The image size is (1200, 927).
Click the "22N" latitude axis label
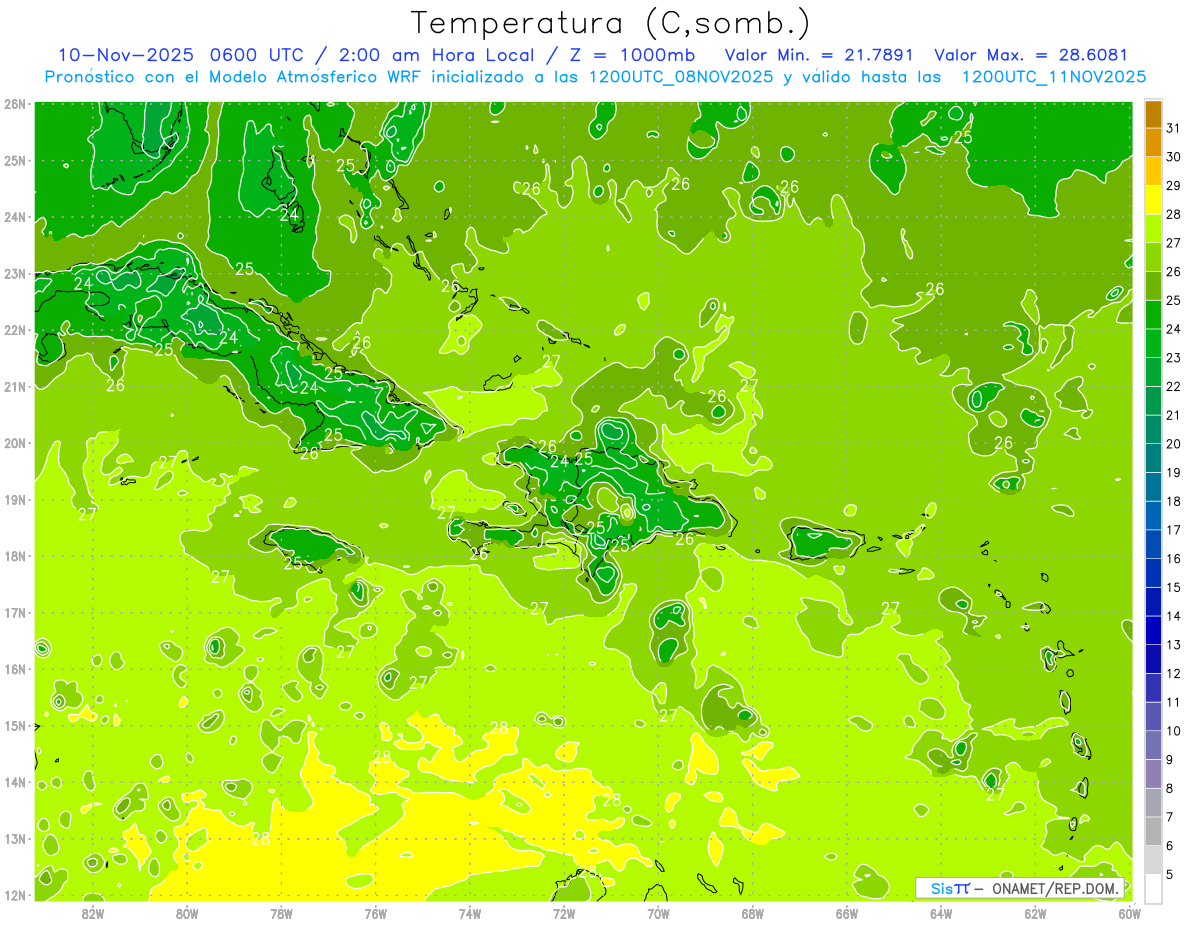click(x=17, y=330)
